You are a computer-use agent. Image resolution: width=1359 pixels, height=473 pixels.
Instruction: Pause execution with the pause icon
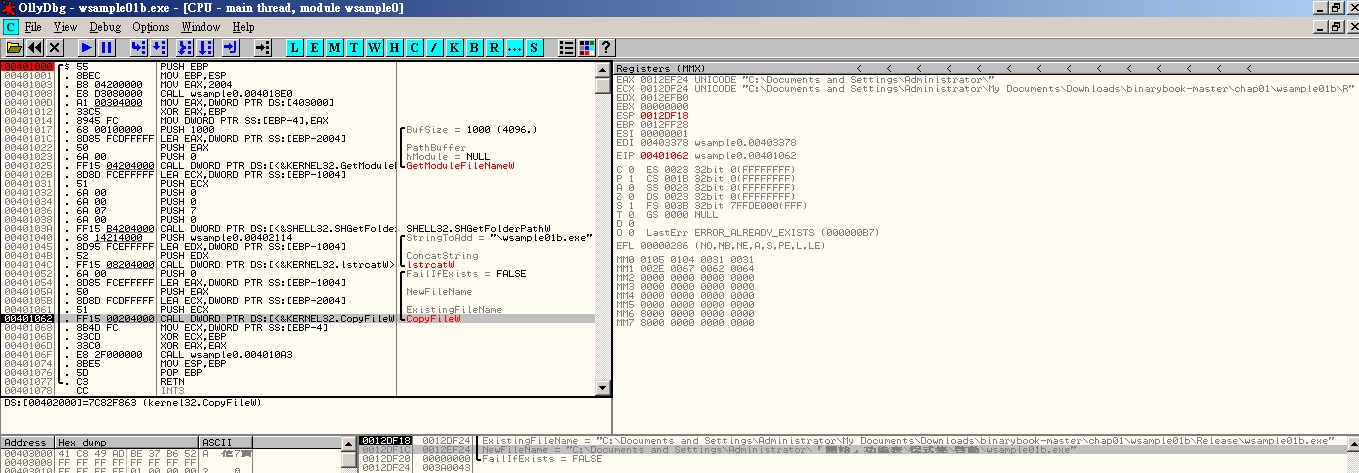pos(107,48)
